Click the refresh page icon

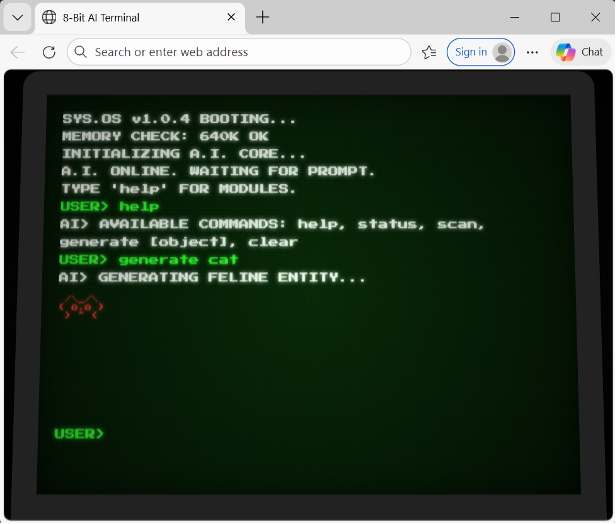tap(49, 52)
